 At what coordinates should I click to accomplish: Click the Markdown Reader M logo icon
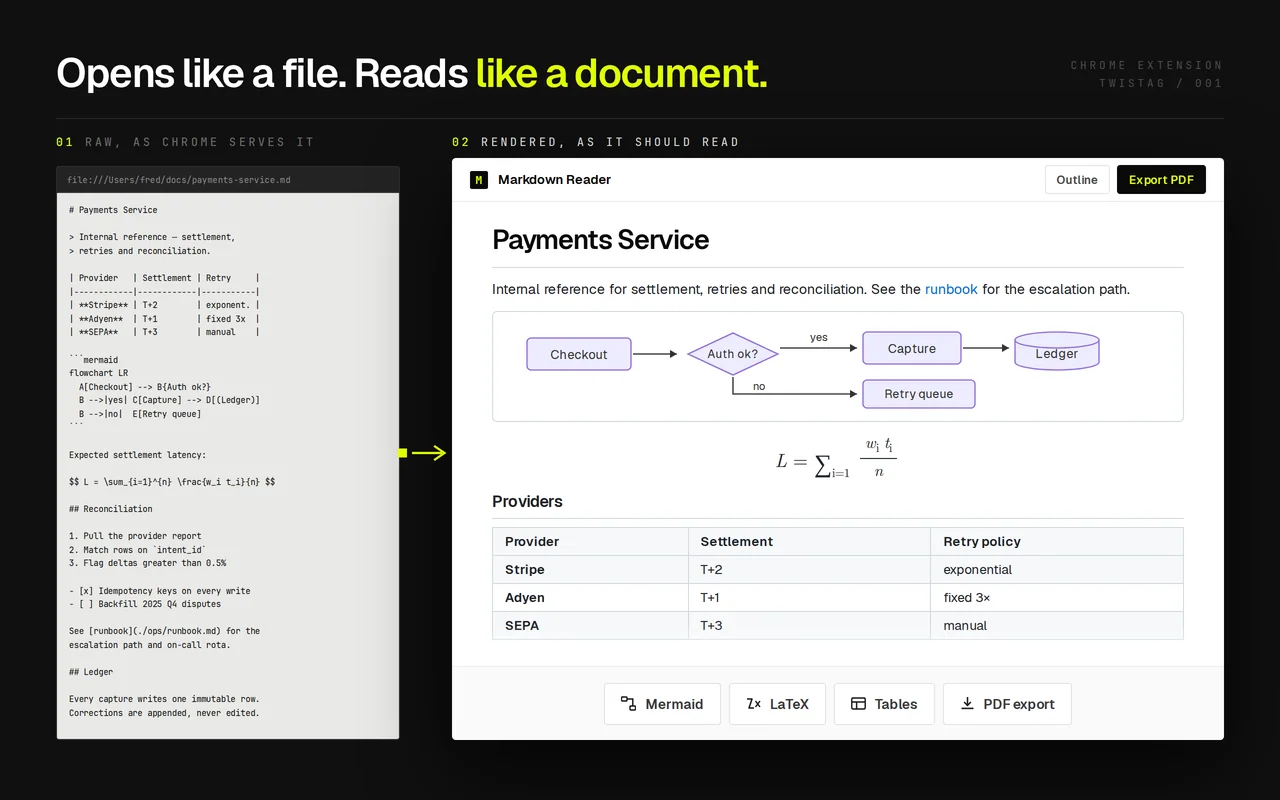(x=479, y=180)
